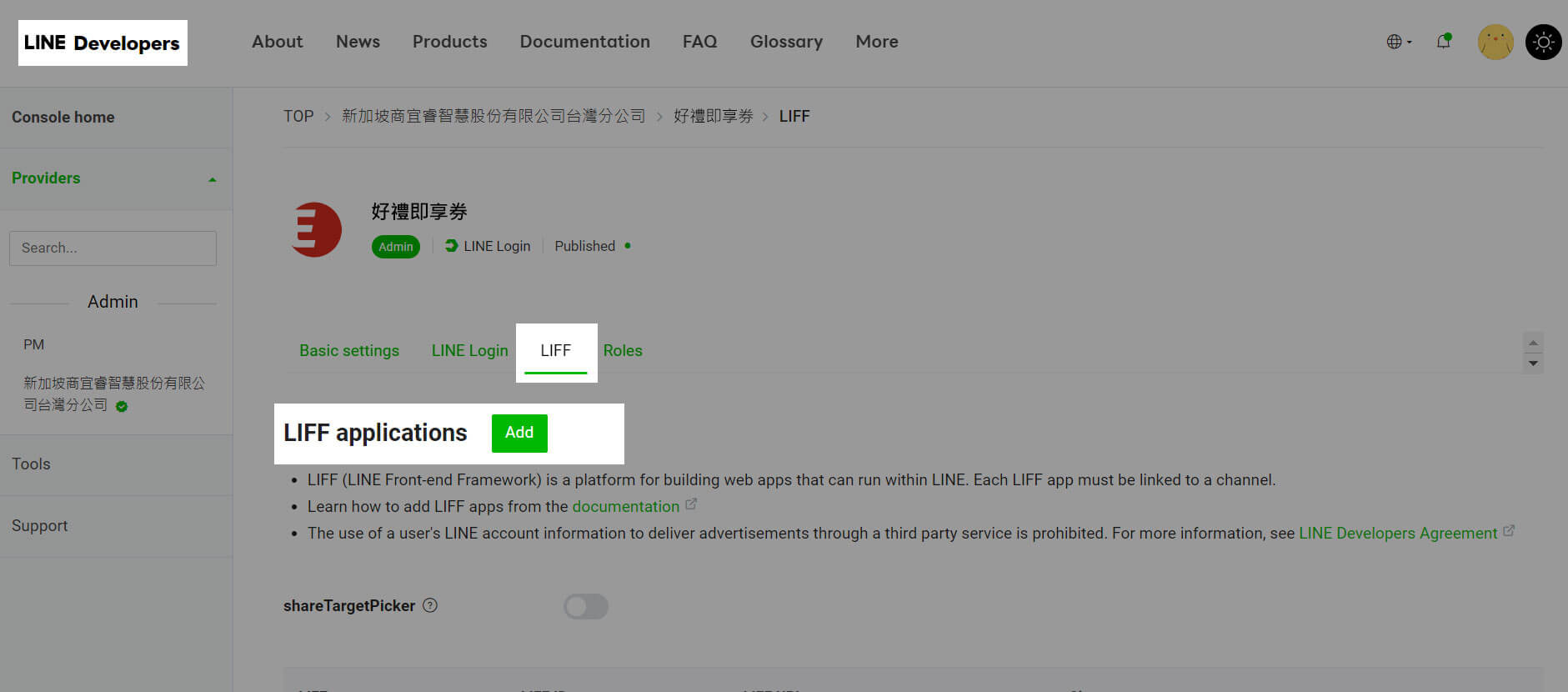This screenshot has width=1568, height=692.
Task: Open the documentation link
Action: pos(626,506)
